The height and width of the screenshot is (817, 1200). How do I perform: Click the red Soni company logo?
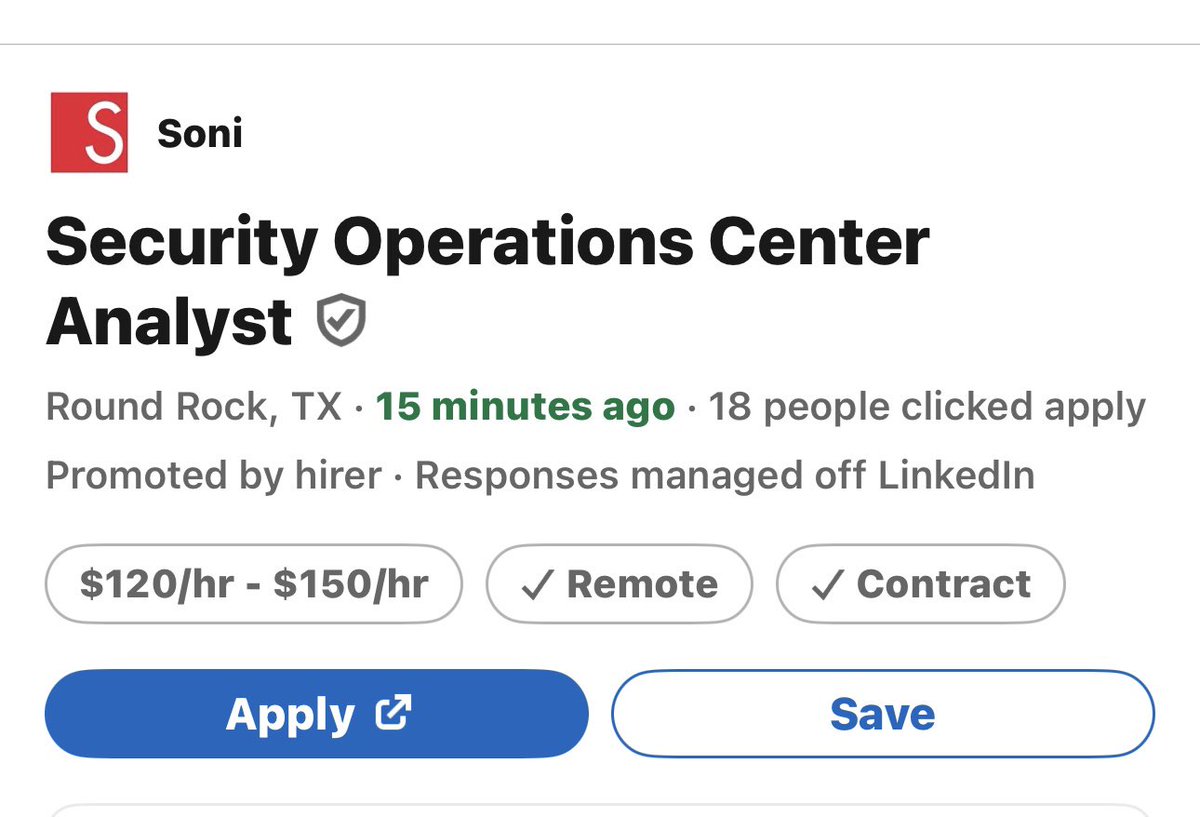(89, 132)
